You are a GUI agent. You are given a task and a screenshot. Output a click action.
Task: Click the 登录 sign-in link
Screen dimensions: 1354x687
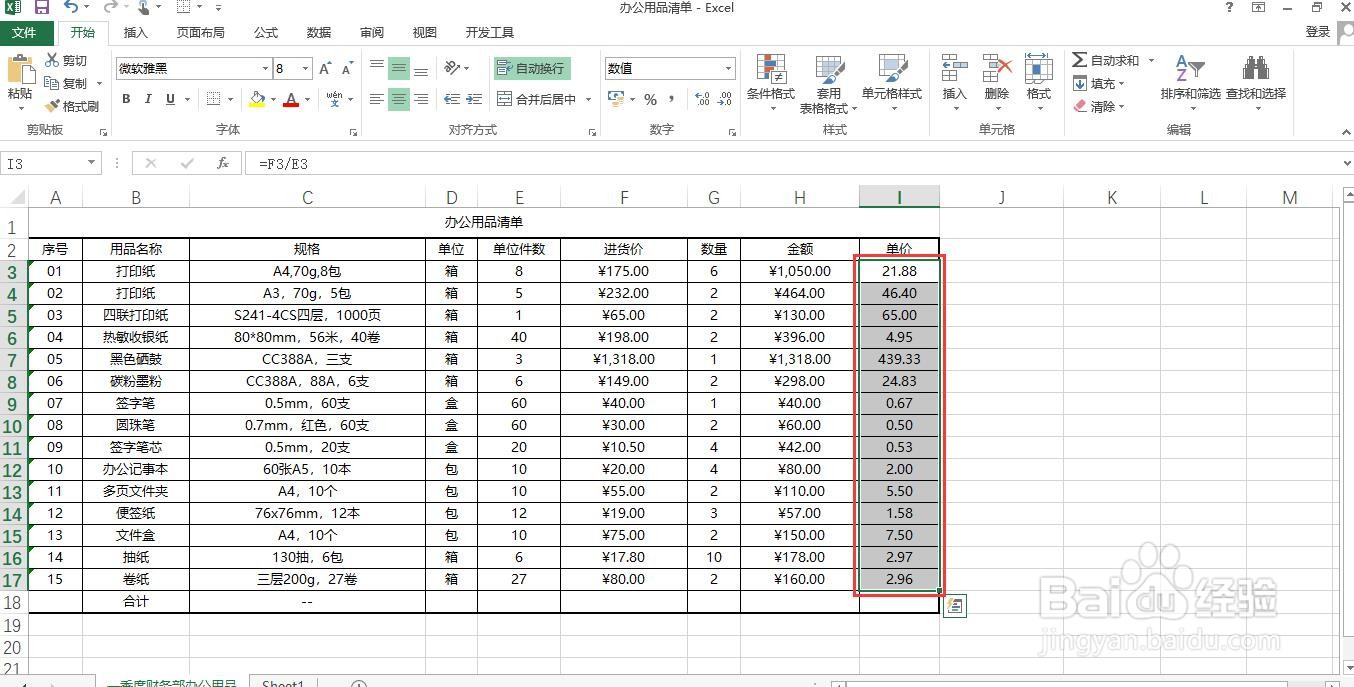[1316, 32]
